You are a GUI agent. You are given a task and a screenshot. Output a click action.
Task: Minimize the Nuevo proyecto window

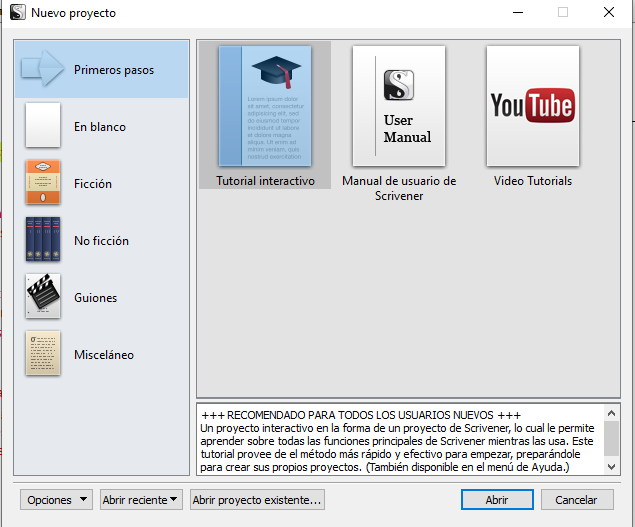point(518,12)
